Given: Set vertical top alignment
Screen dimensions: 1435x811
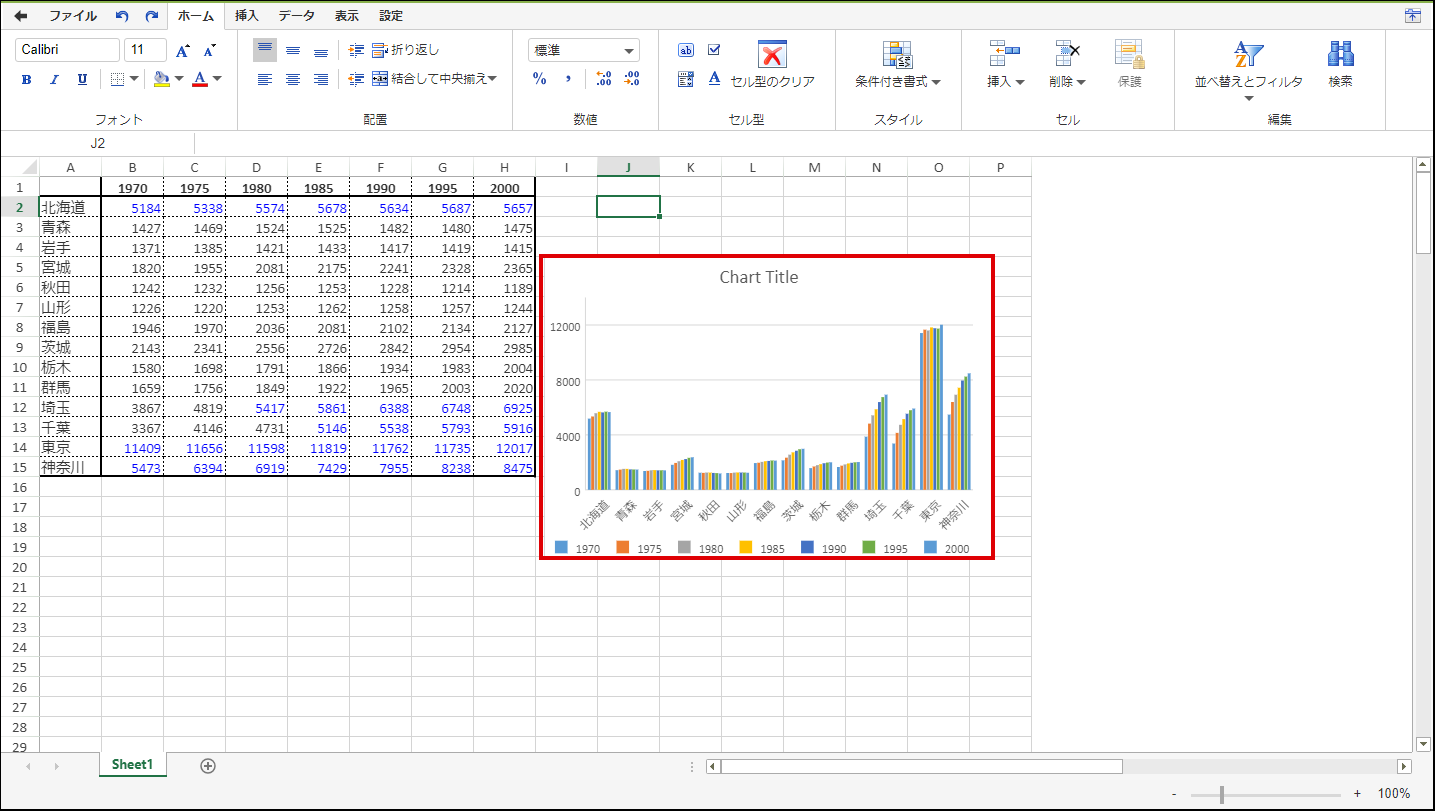Looking at the screenshot, I should pyautogui.click(x=265, y=49).
